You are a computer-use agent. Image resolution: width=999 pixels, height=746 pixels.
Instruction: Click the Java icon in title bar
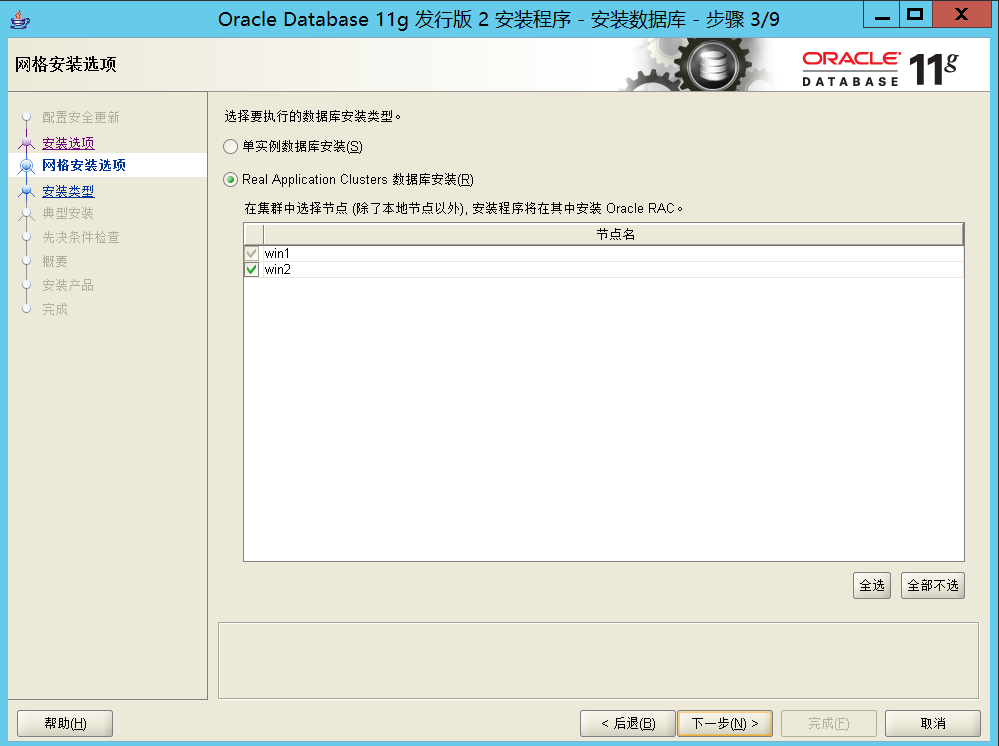coord(20,20)
